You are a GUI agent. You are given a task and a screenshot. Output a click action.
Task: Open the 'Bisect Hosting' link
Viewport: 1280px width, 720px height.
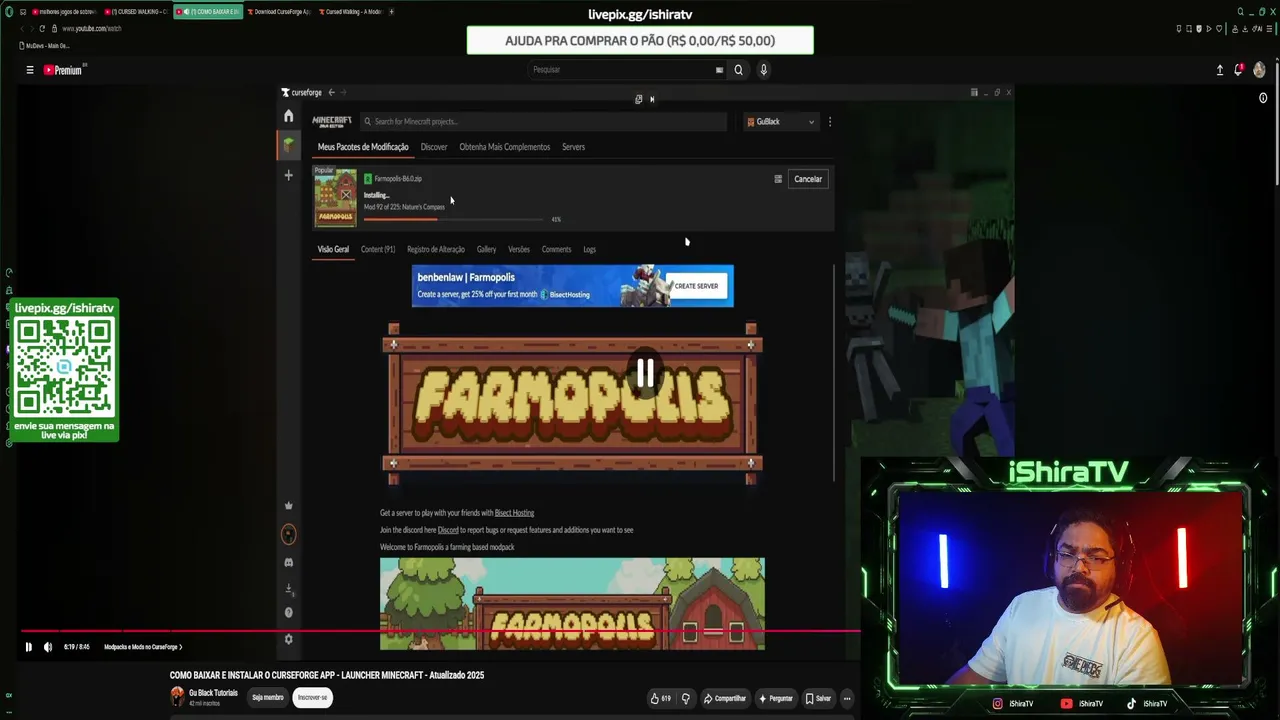[514, 513]
